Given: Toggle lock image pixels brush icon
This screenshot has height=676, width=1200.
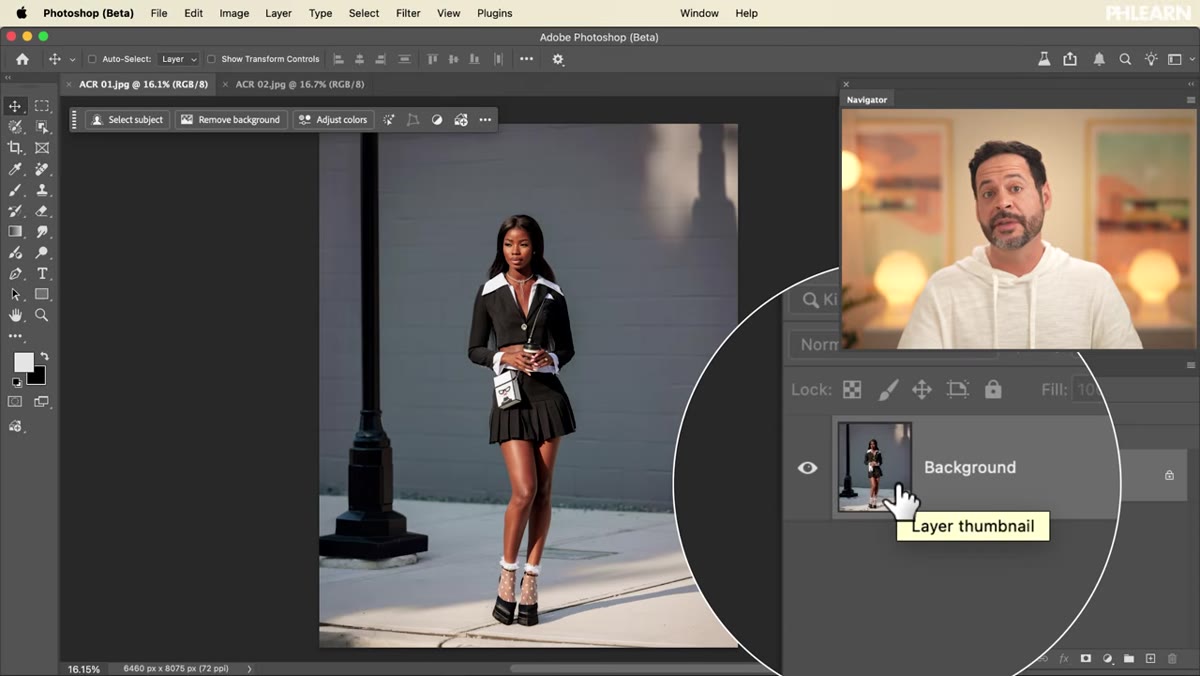Looking at the screenshot, I should coord(888,389).
